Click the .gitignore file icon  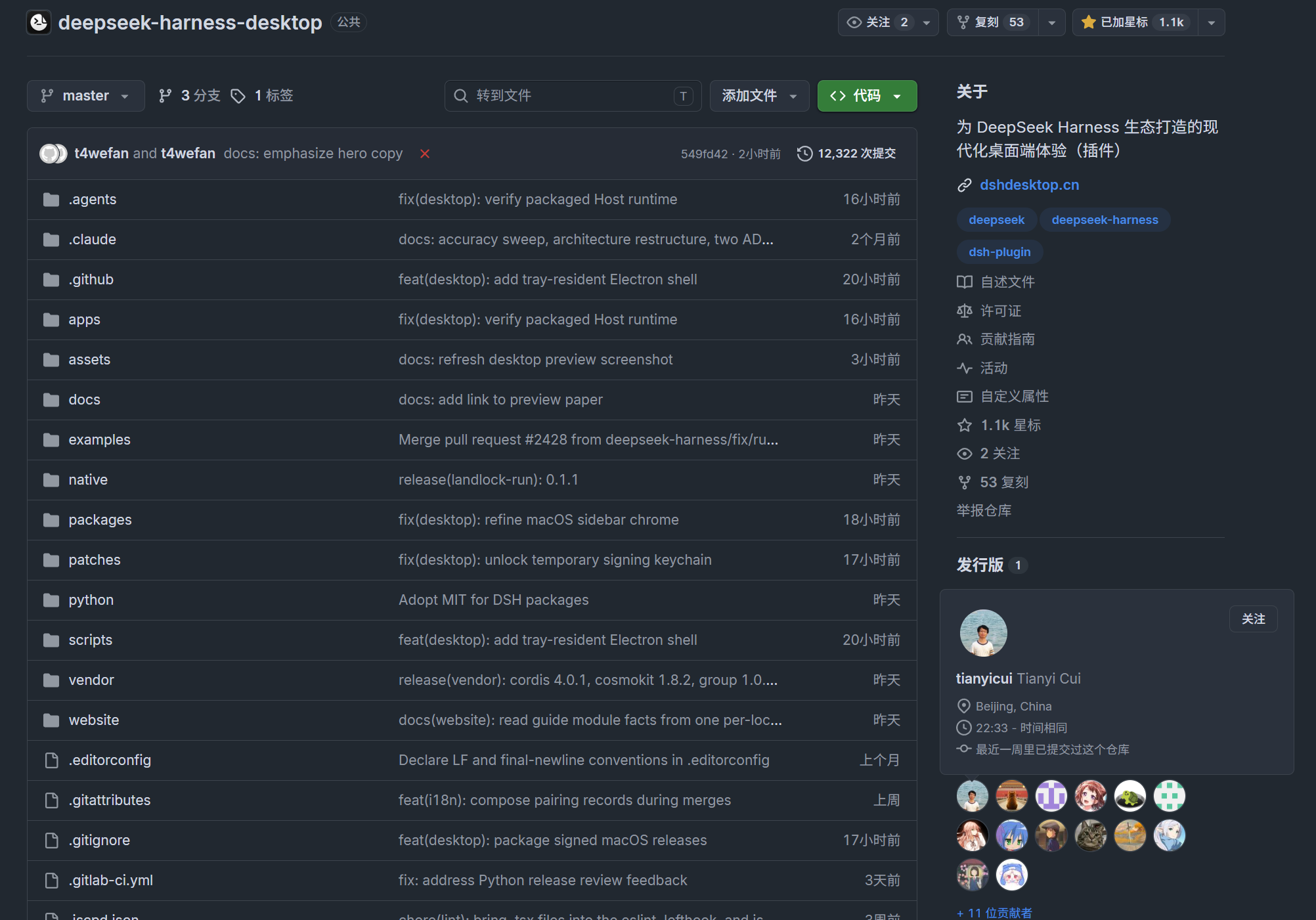point(51,841)
